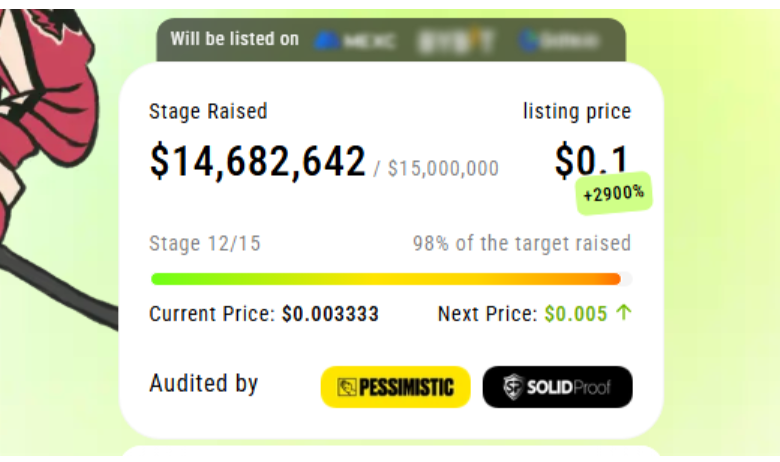The height and width of the screenshot is (462, 780).
Task: Click the Pessimistic audit badge
Action: (x=395, y=387)
